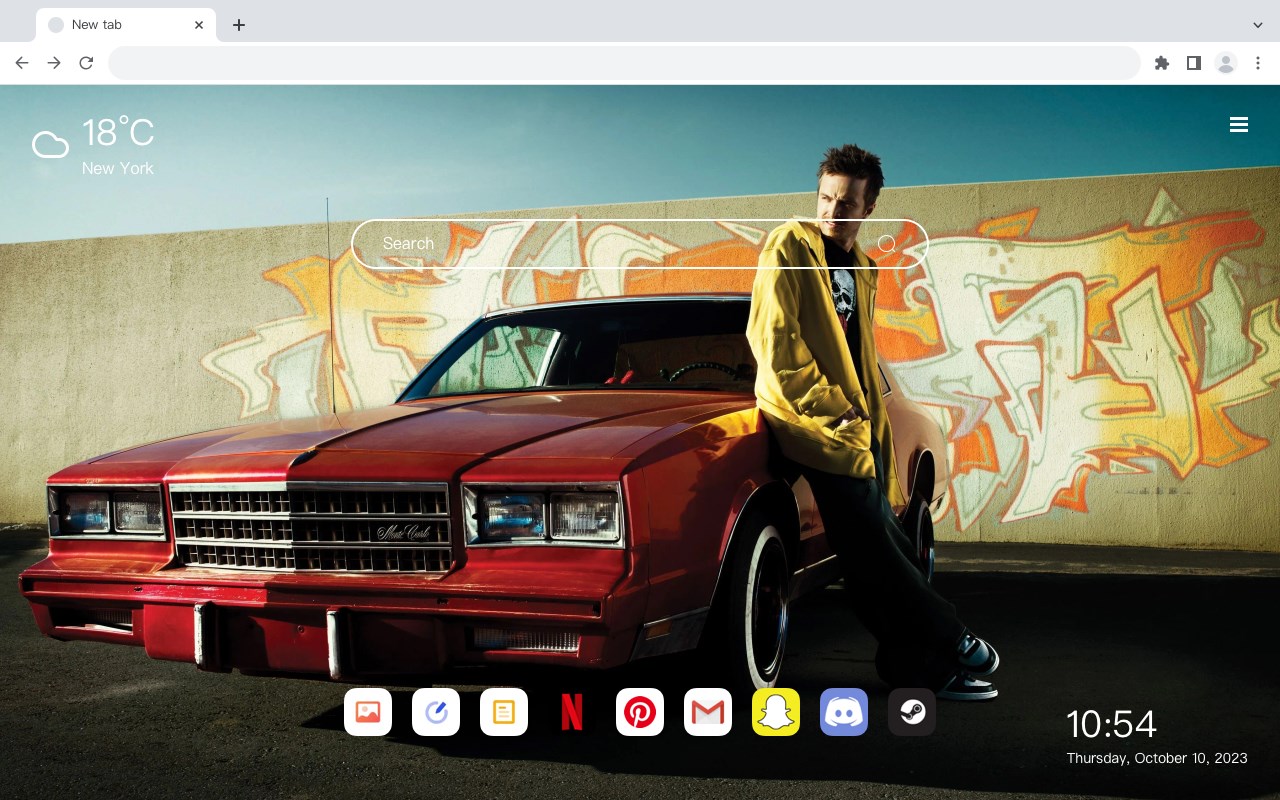Screen dimensions: 1280x800
Task: Click the 18°C temperature reading
Action: point(118,132)
